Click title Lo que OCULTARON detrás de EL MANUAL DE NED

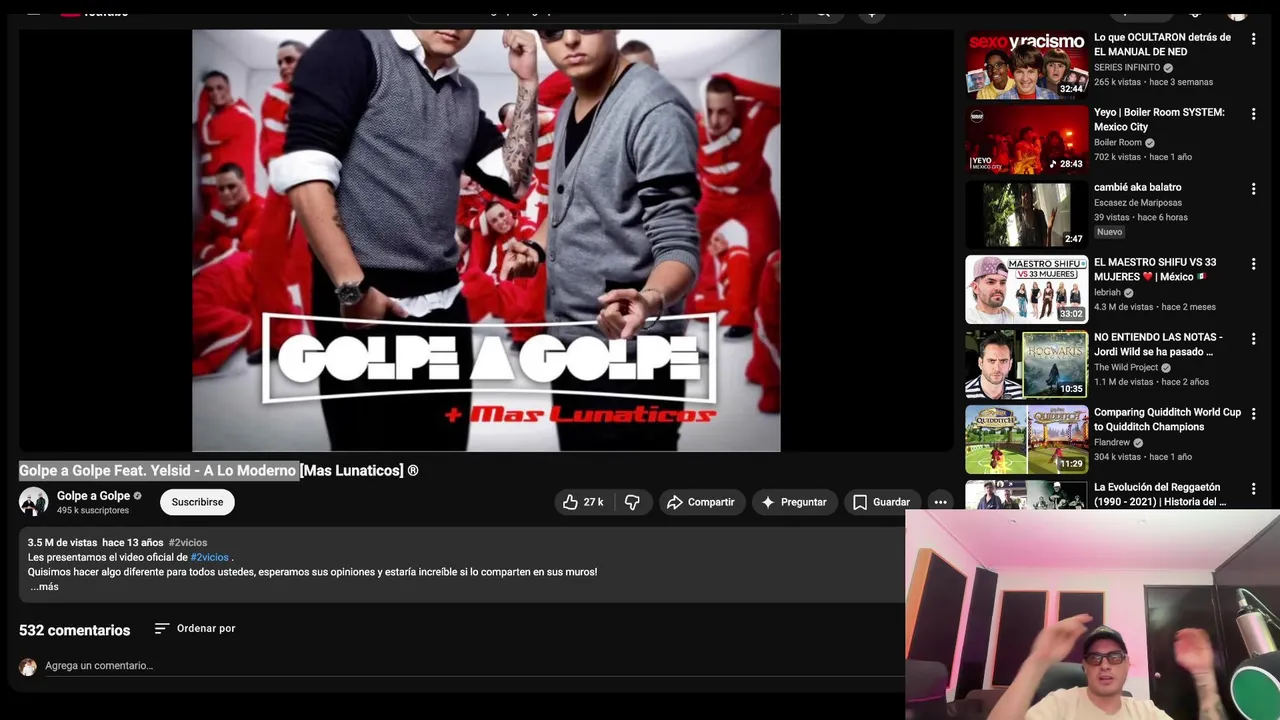click(1162, 44)
